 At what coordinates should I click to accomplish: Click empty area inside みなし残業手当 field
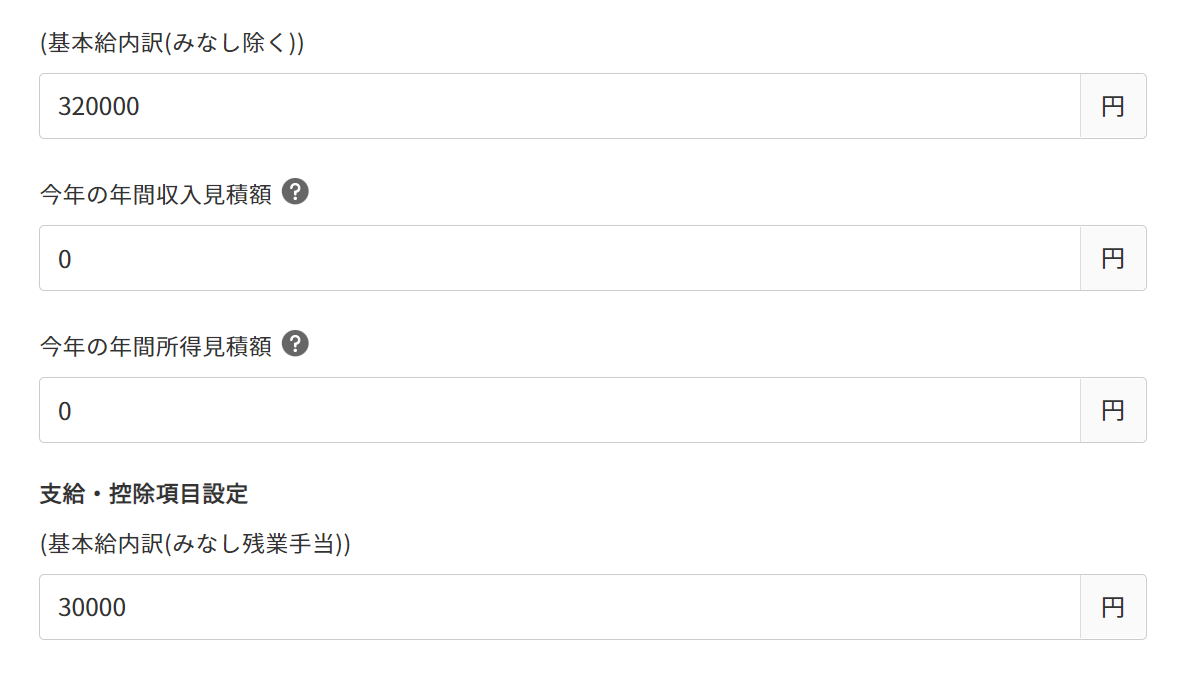[x=602, y=607]
